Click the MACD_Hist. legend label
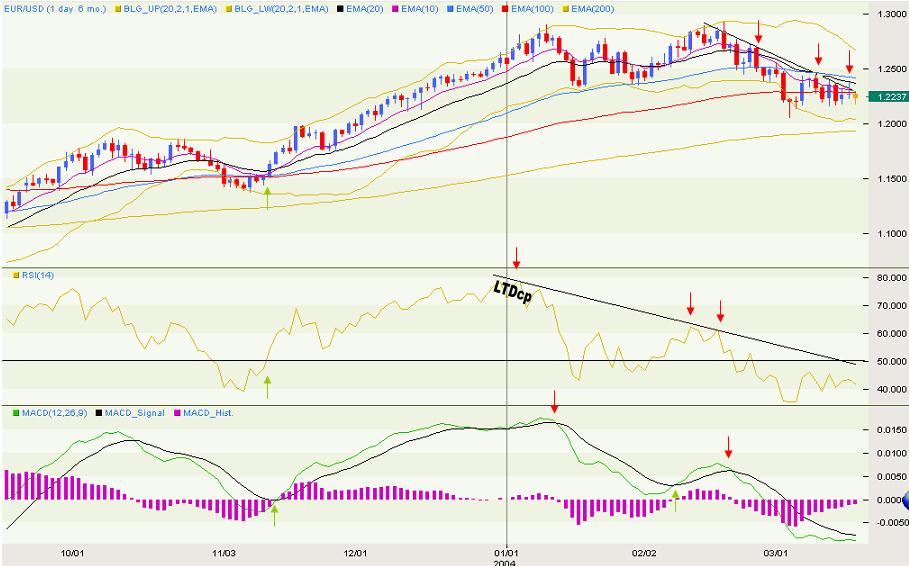 [208, 413]
